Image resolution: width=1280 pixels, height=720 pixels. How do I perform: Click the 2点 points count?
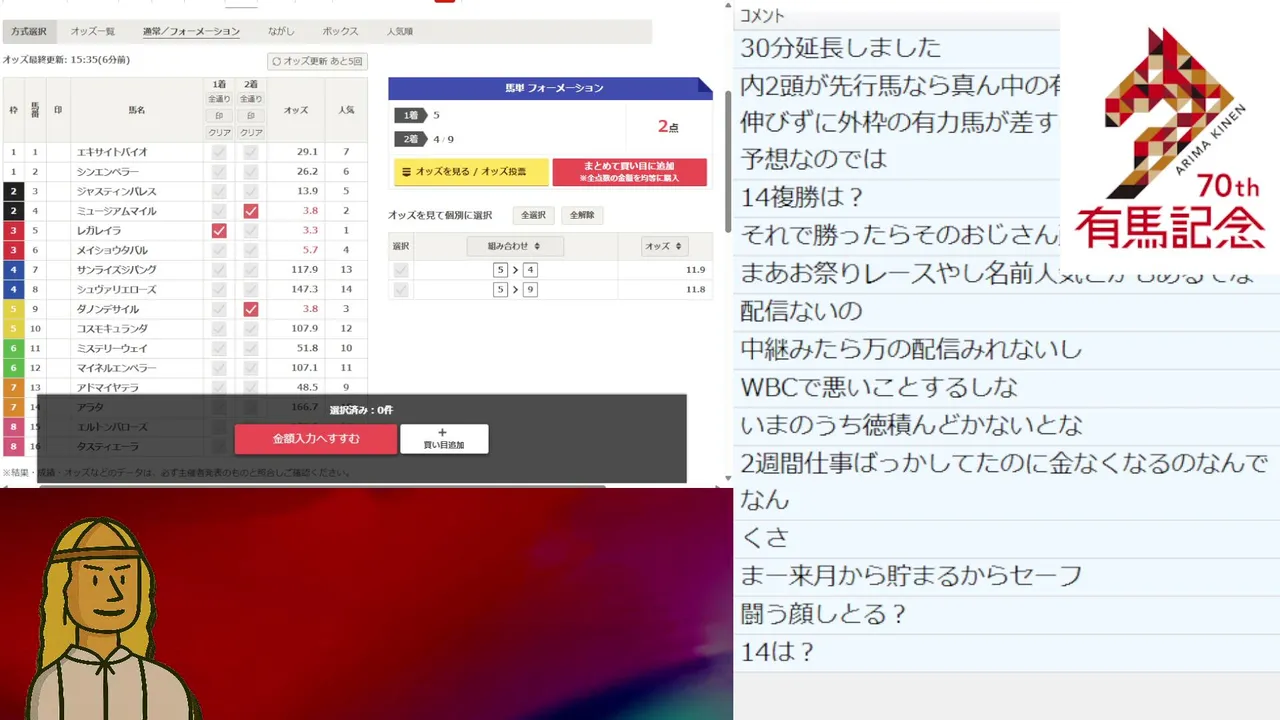668,127
